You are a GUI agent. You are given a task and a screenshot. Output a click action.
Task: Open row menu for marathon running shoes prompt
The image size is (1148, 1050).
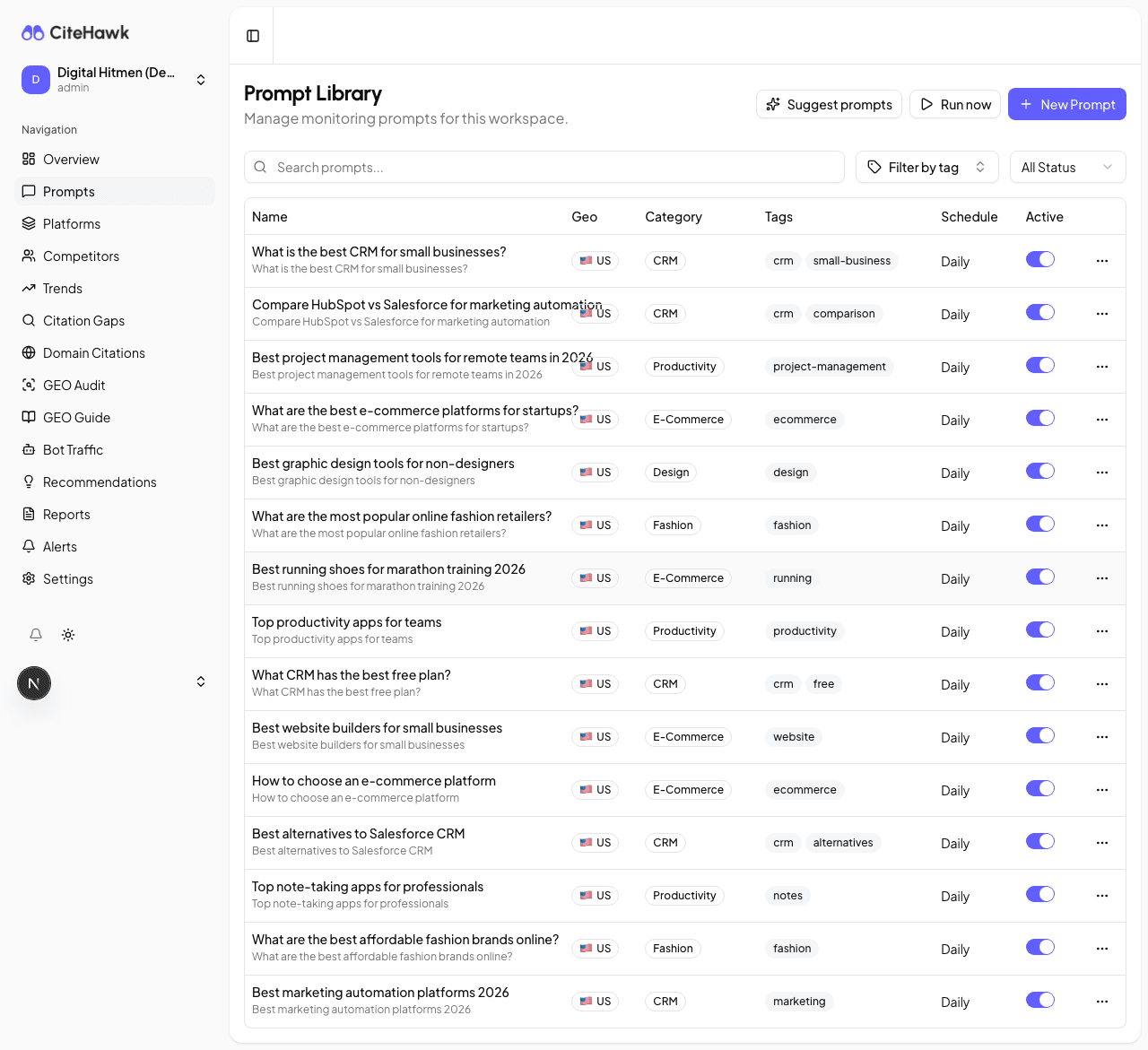(x=1102, y=578)
